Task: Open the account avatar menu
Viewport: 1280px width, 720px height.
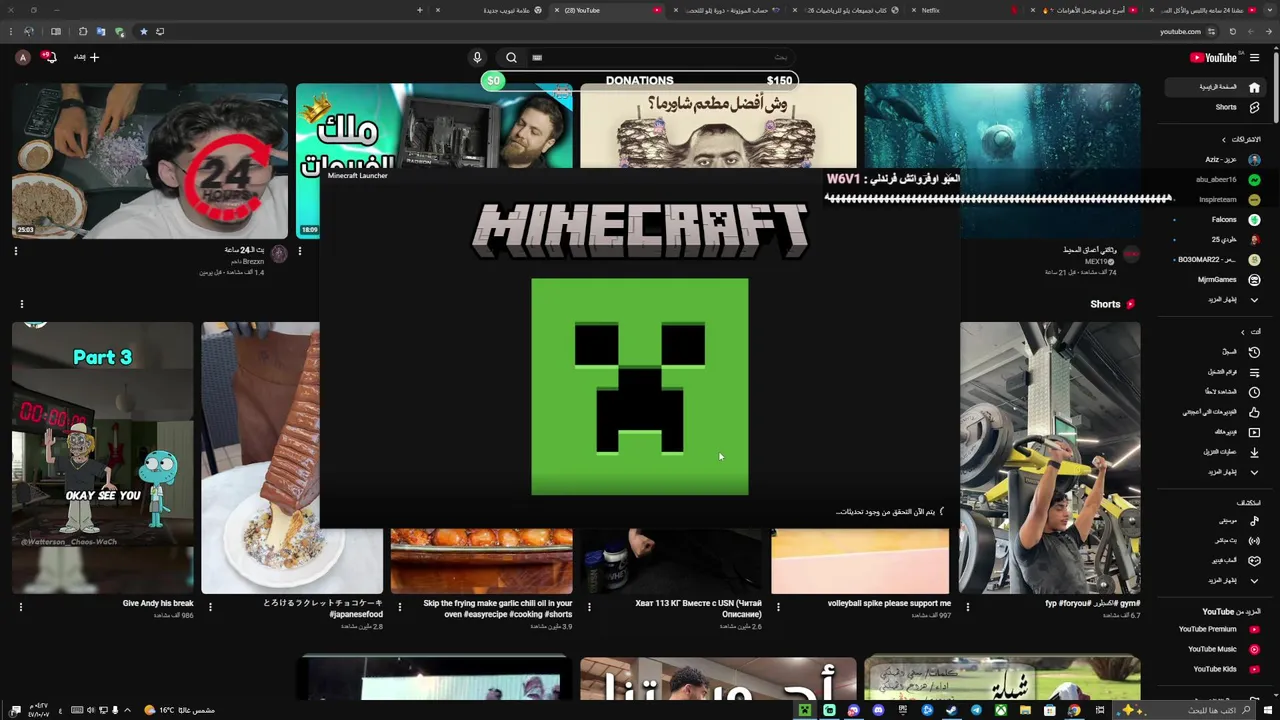Action: tap(23, 57)
